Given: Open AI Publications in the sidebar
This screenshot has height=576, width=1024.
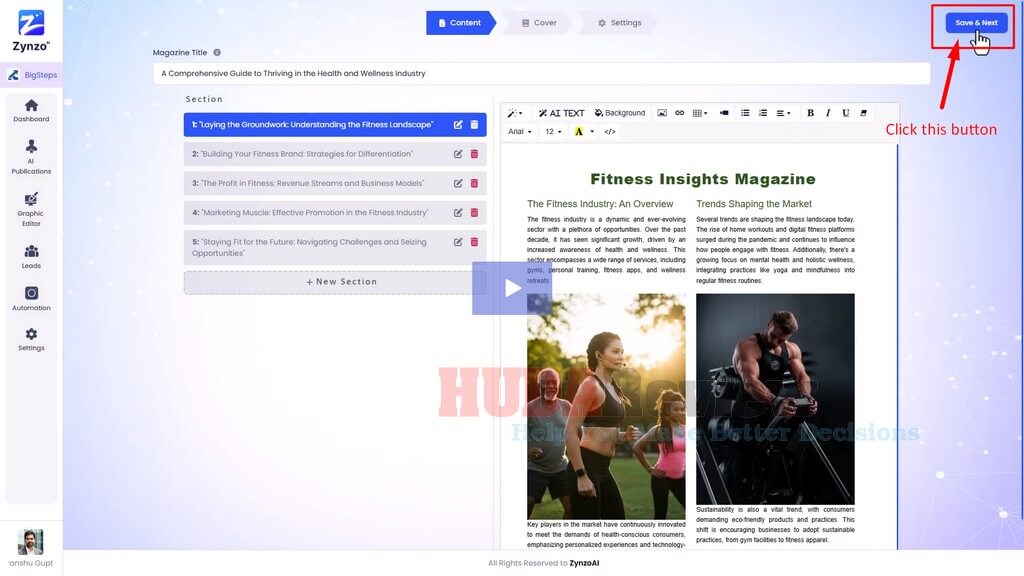Looking at the screenshot, I should [31, 157].
